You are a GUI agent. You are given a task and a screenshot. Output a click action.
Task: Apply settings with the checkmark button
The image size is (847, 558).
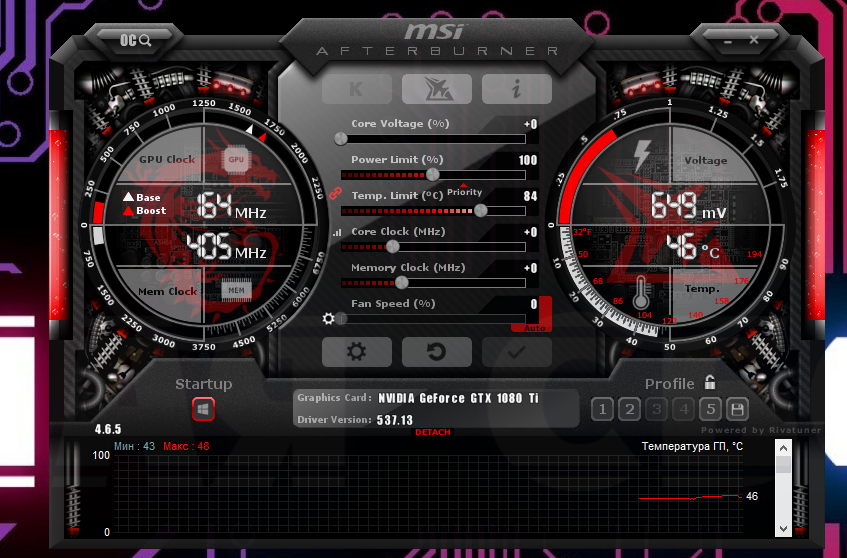516,352
